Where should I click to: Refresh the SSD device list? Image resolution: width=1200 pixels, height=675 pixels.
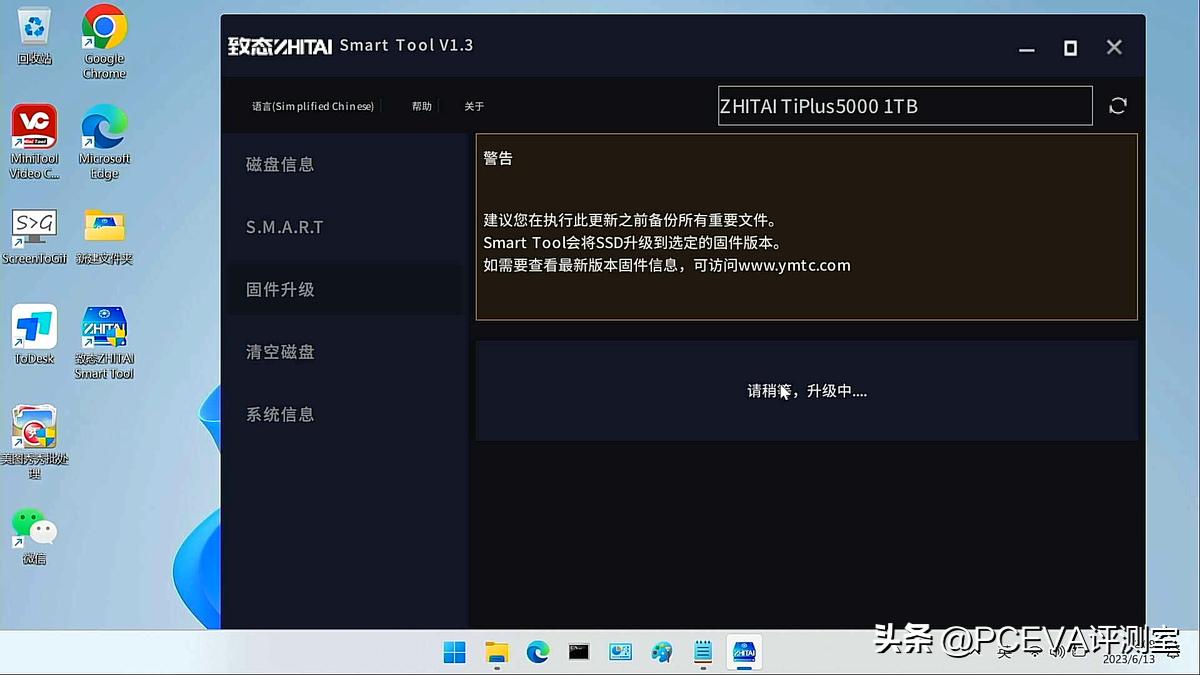pyautogui.click(x=1118, y=105)
